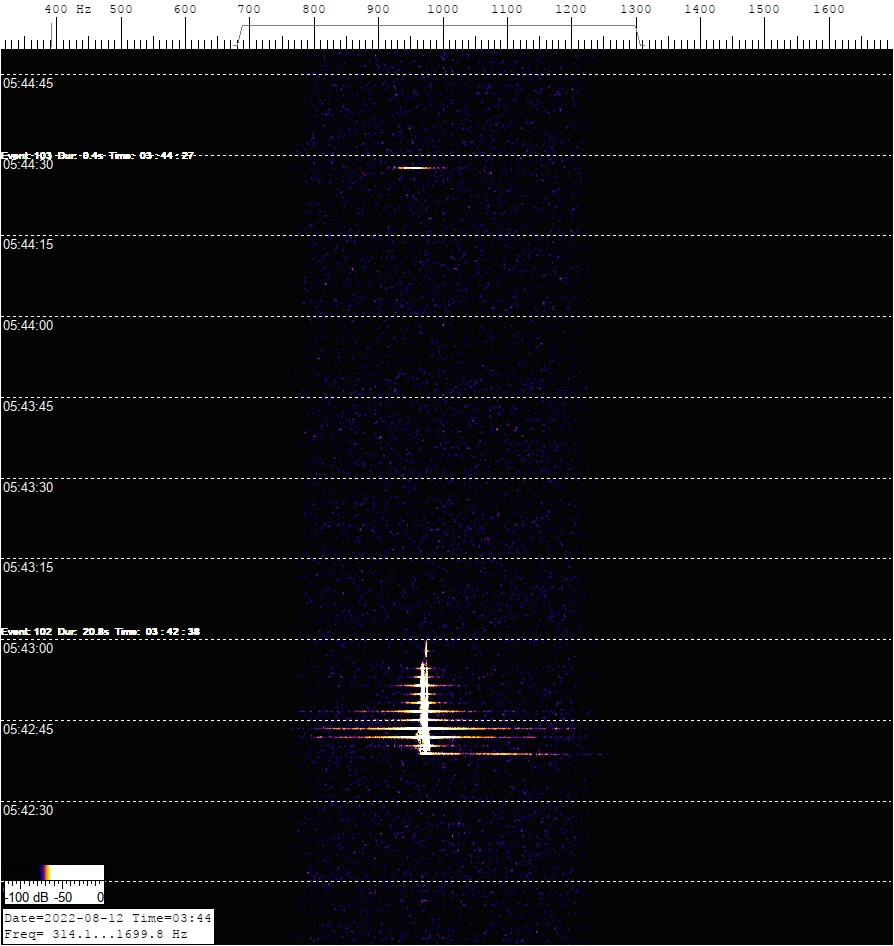The height and width of the screenshot is (946, 894).
Task: Click the color gradient amplitude scale bar
Action: coord(54,872)
